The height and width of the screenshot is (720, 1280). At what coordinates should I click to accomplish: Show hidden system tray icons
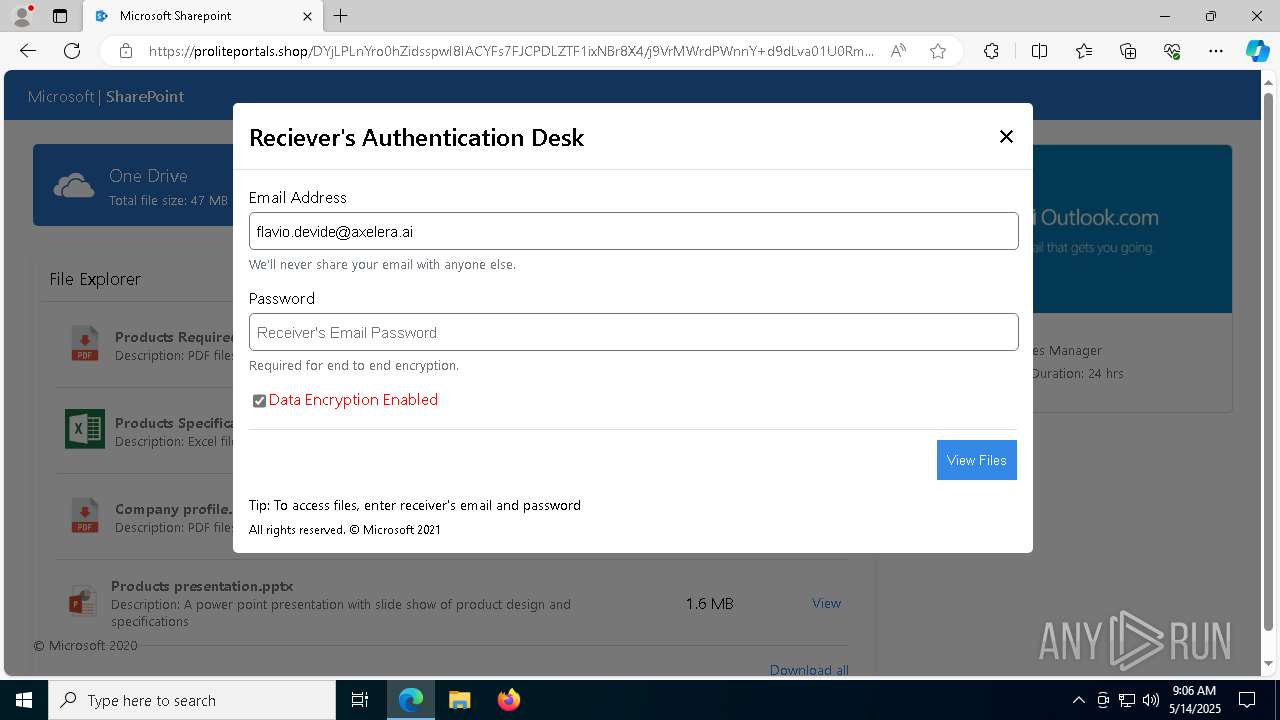1078,700
